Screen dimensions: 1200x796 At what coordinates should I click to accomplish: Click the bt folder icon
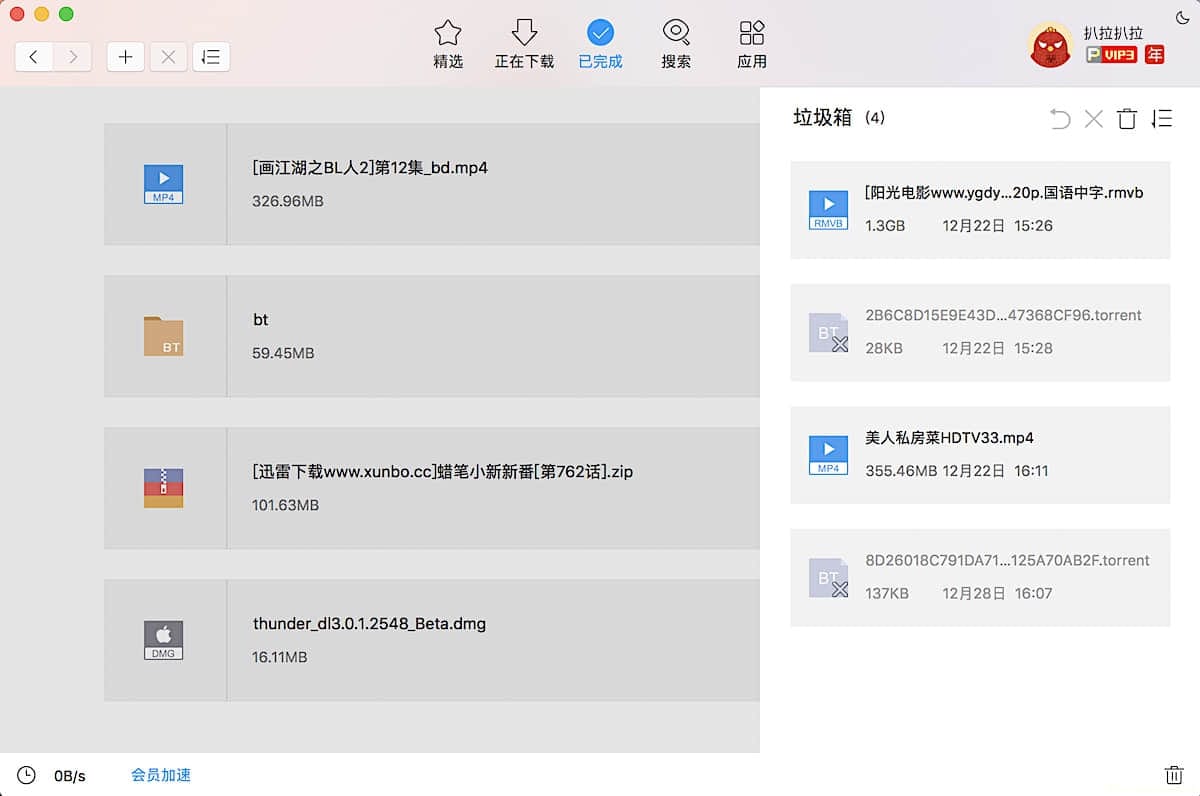[x=163, y=337]
